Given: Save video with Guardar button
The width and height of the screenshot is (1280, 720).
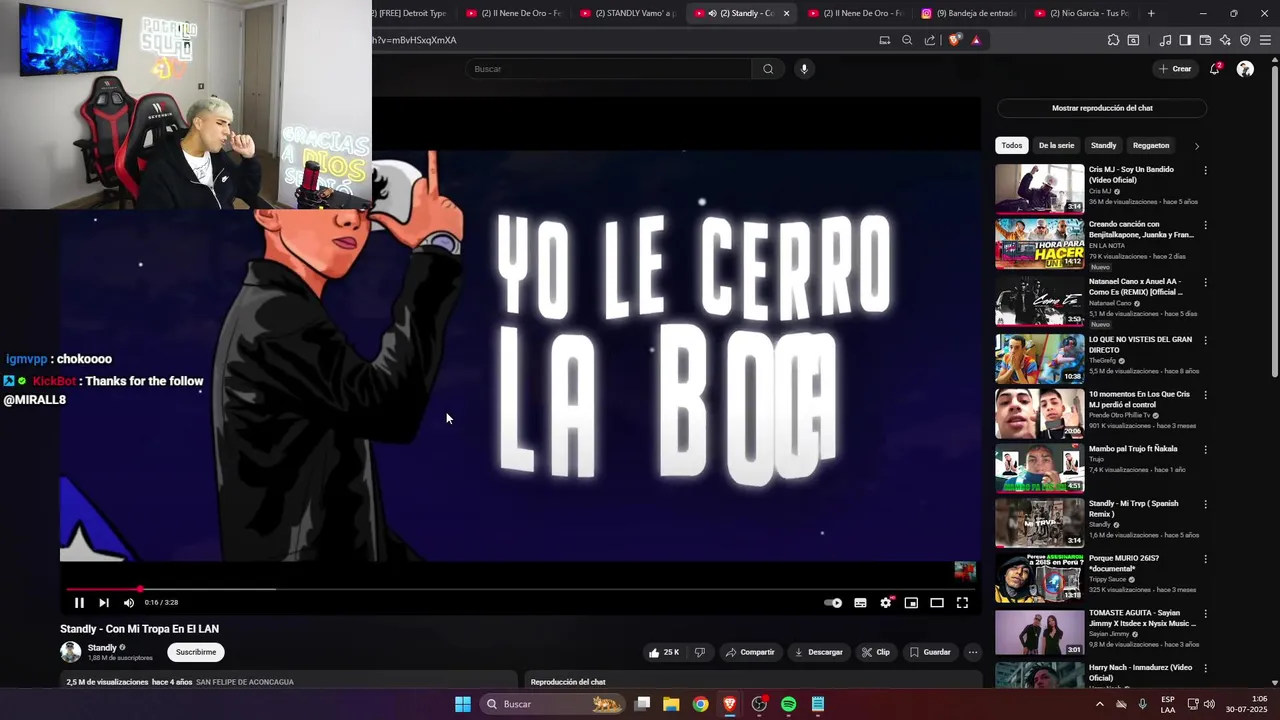Looking at the screenshot, I should coord(930,652).
